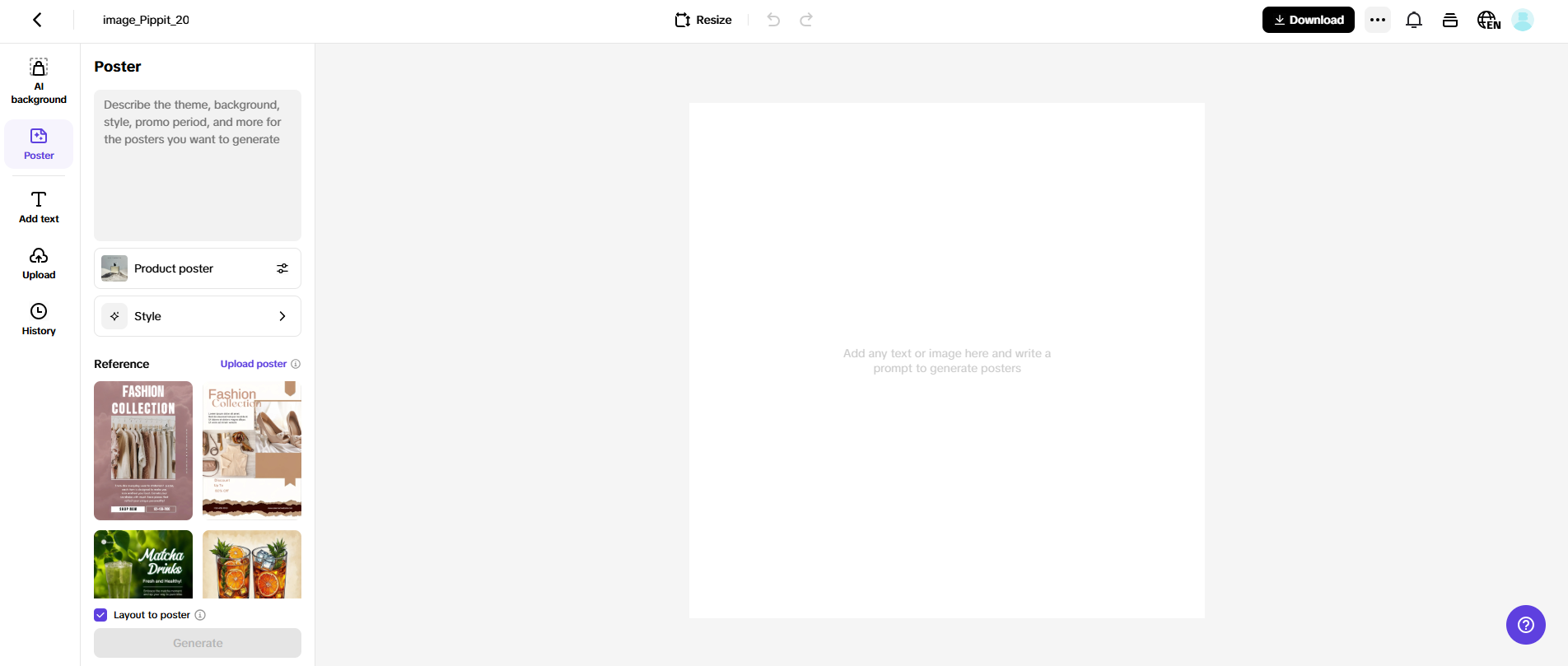Click the poster description text box
Screen dimensions: 1568x666
point(198,165)
